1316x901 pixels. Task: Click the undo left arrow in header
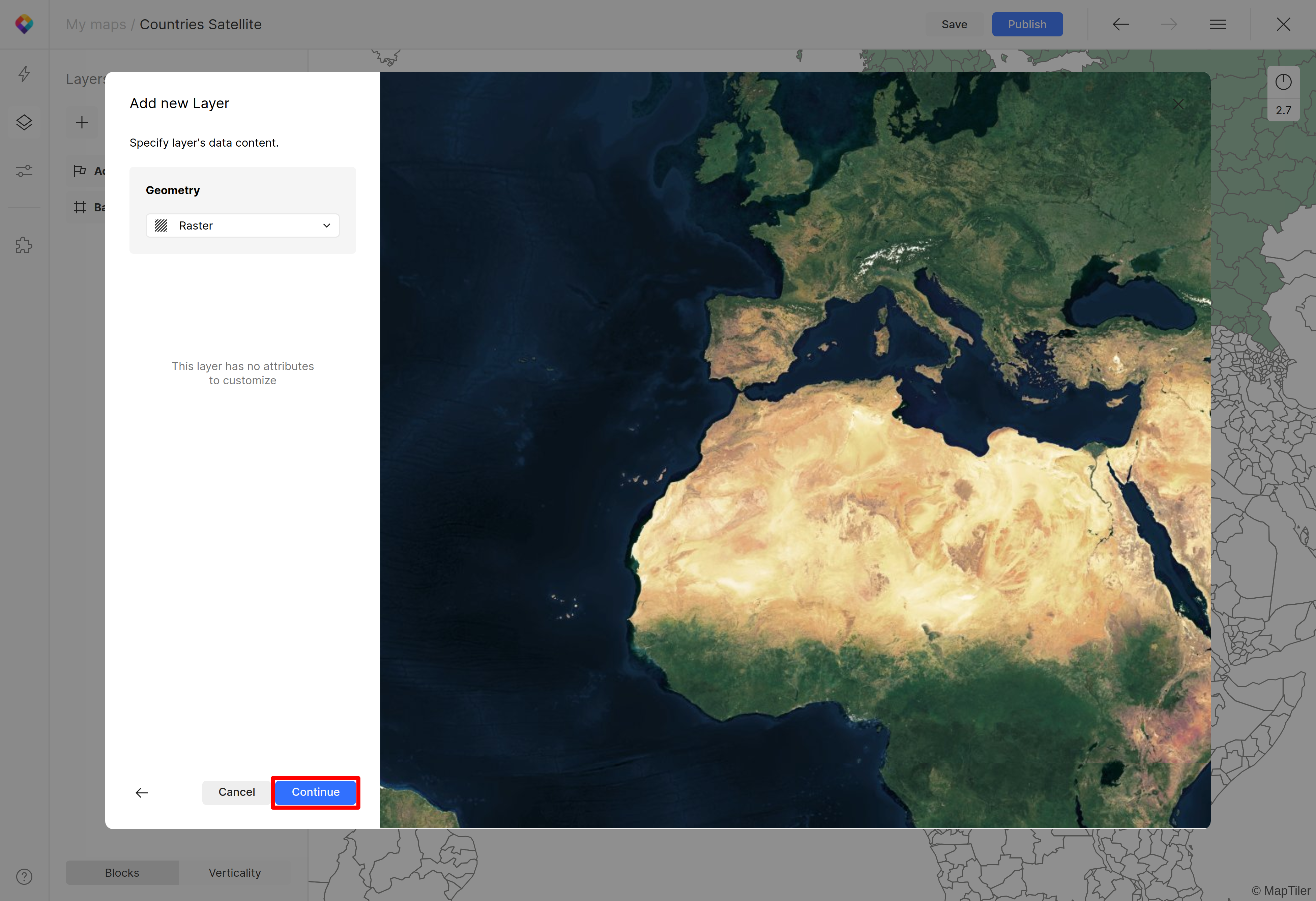(x=1121, y=24)
